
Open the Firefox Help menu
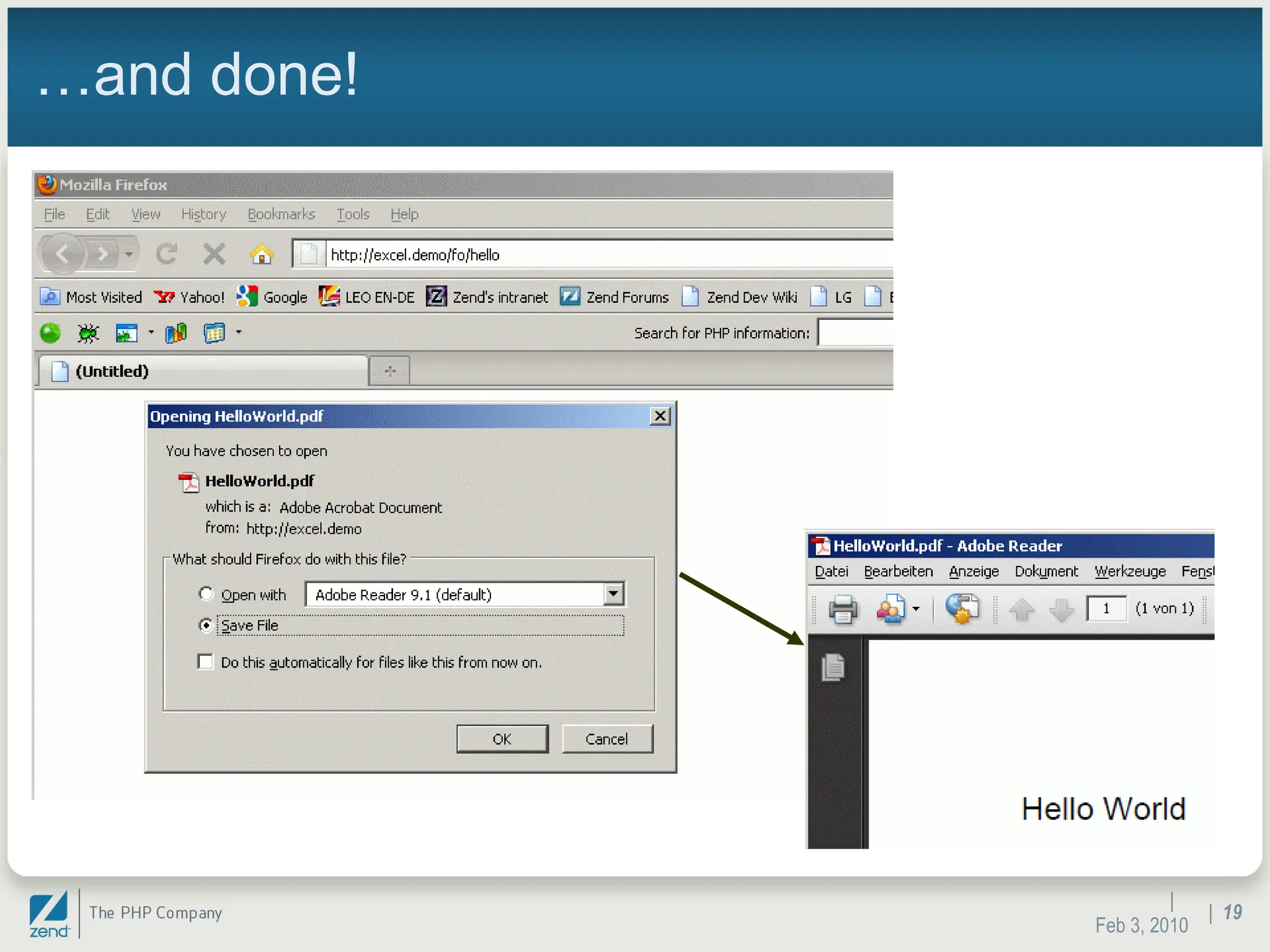click(404, 214)
